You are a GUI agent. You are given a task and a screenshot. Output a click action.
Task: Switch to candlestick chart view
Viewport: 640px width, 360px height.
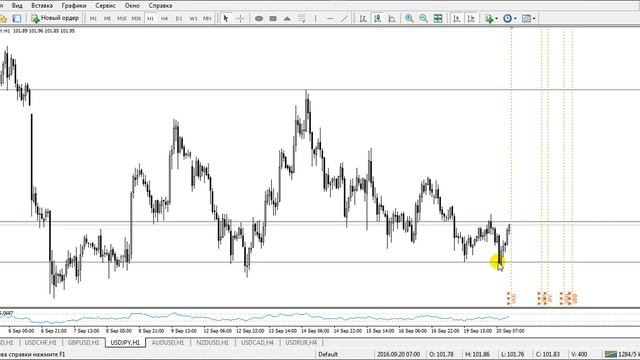point(378,18)
